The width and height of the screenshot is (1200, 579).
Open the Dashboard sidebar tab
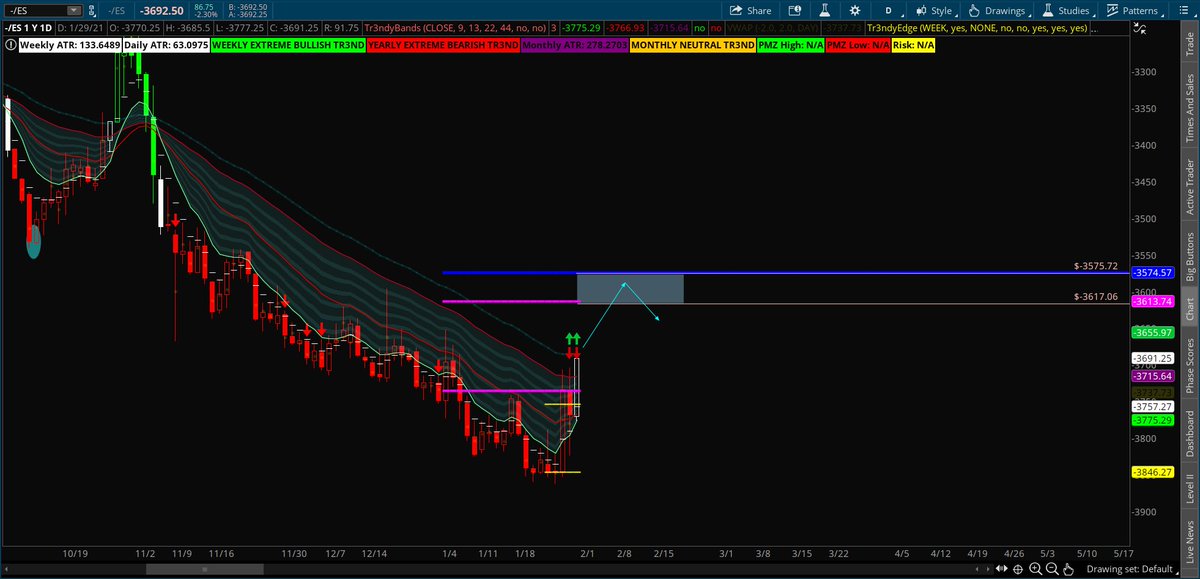pyautogui.click(x=1189, y=436)
